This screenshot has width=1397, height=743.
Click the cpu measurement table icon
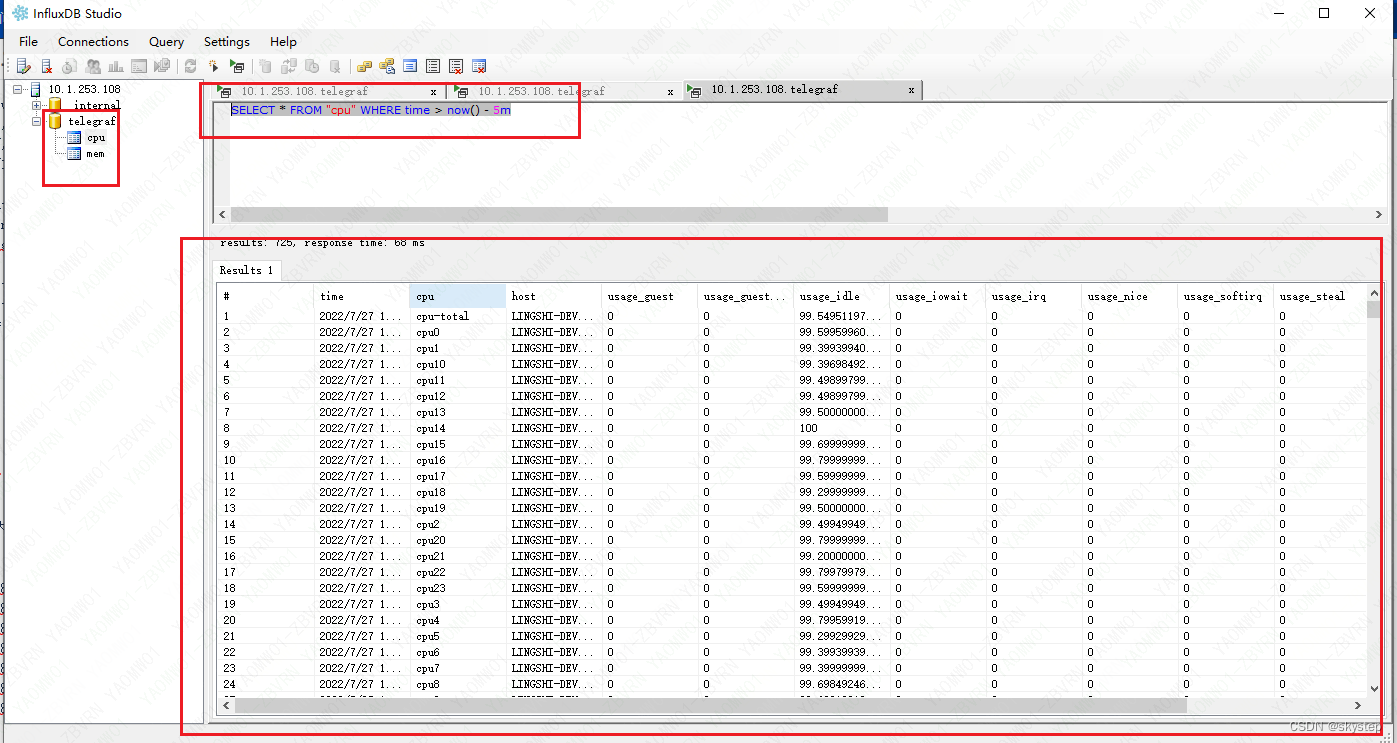pyautogui.click(x=74, y=138)
